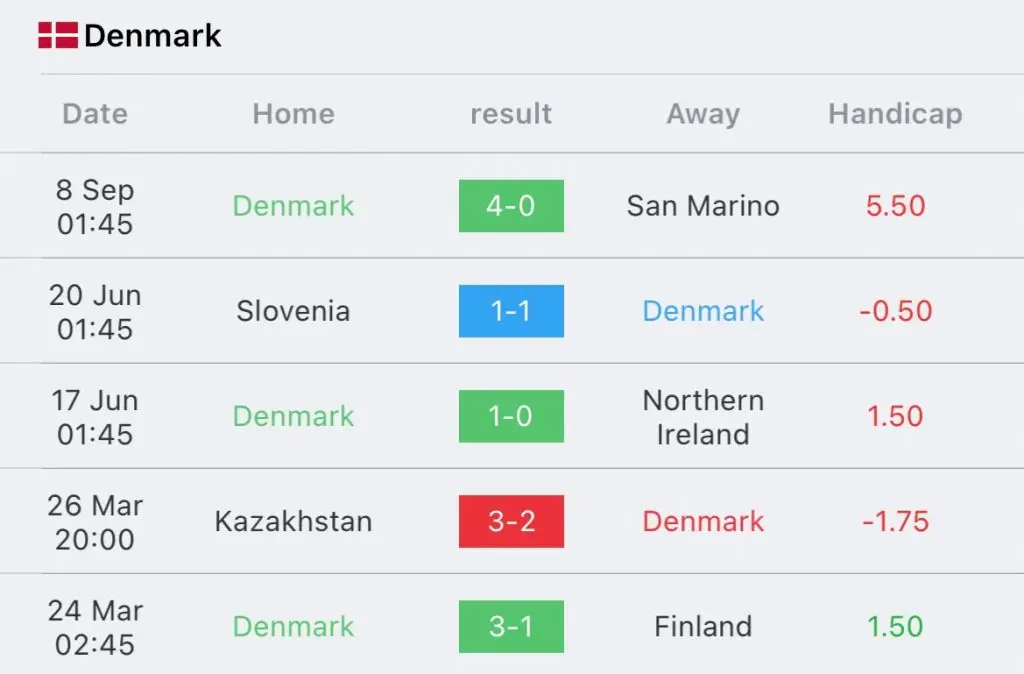Open Finland team link
The image size is (1024, 674).
pyautogui.click(x=703, y=626)
